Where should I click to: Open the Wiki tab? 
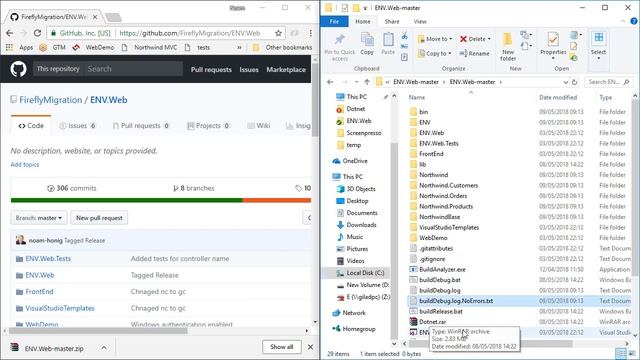tap(259, 126)
